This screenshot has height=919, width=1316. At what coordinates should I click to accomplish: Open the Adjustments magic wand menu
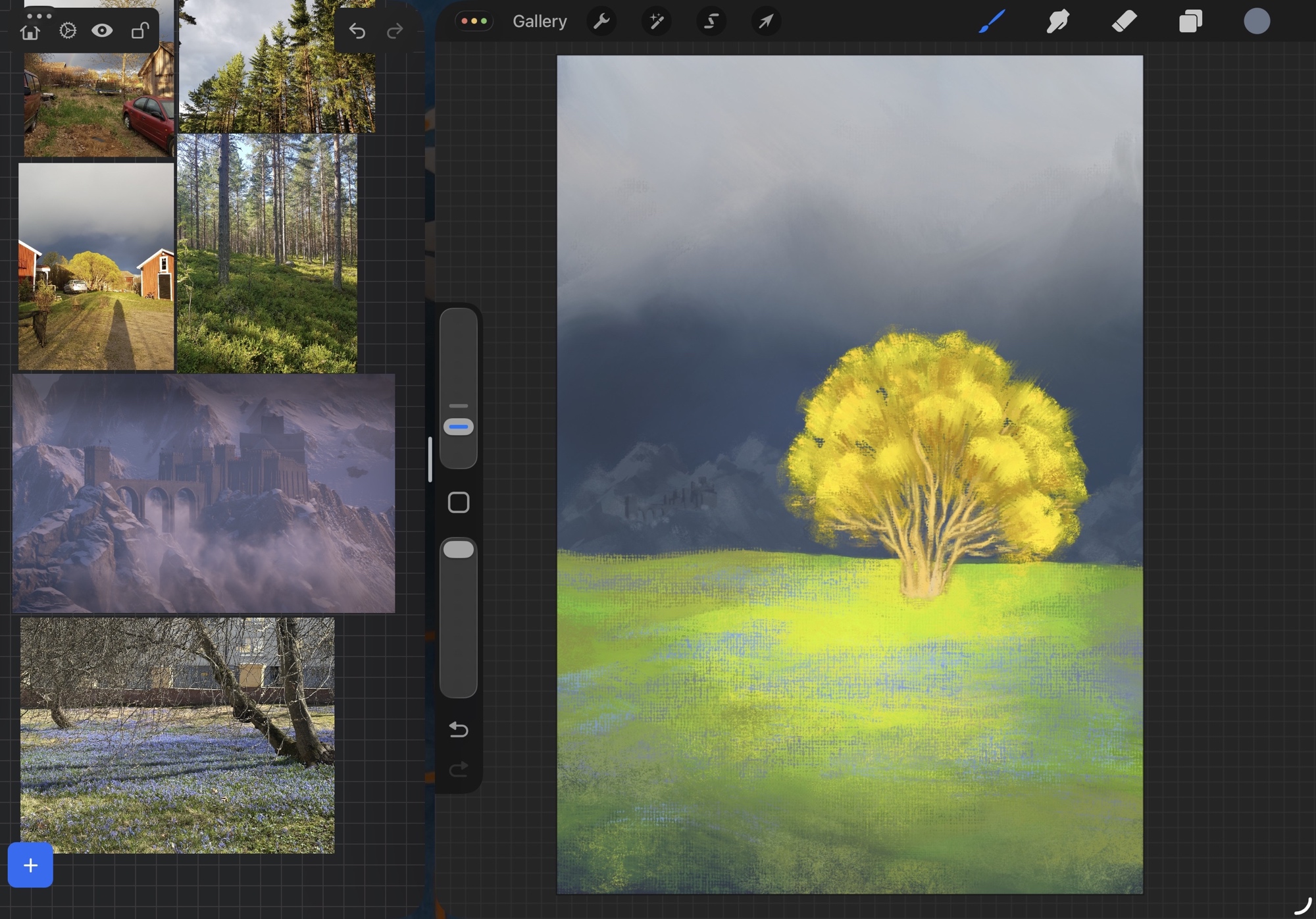pos(656,22)
